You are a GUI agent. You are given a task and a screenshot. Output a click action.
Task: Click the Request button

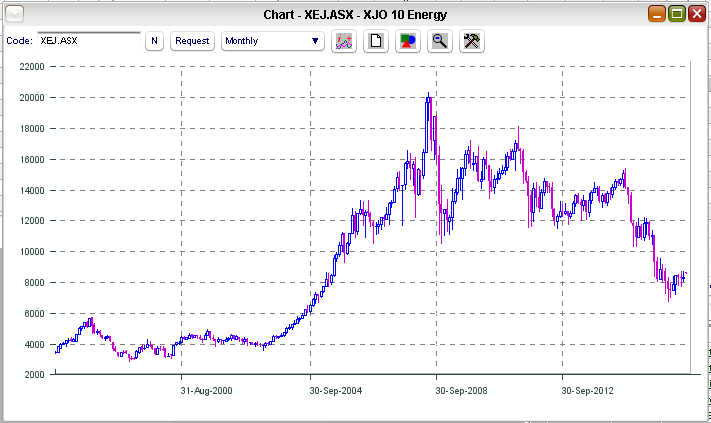point(192,41)
